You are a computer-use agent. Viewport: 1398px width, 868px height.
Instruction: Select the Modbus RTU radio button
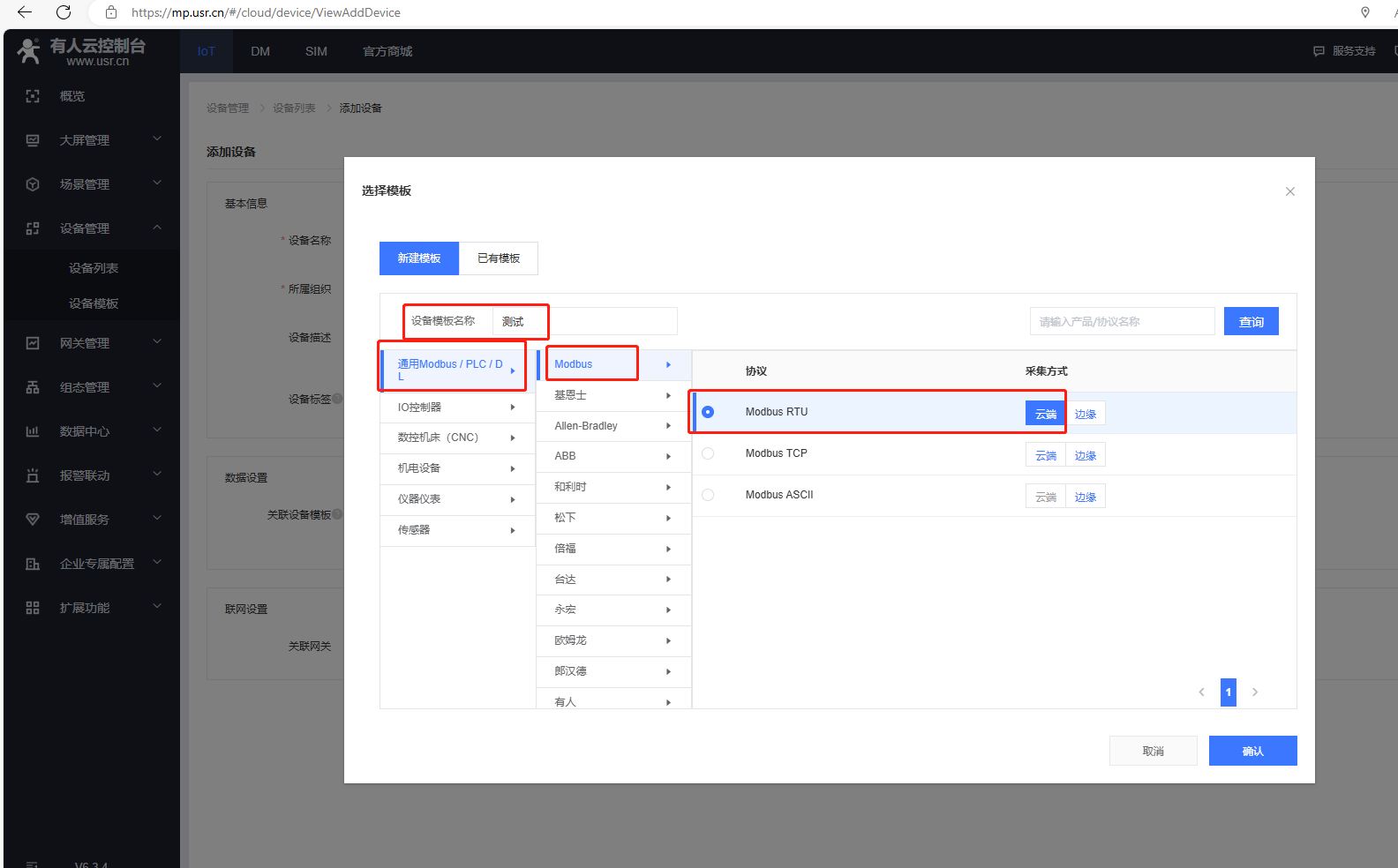pos(708,412)
